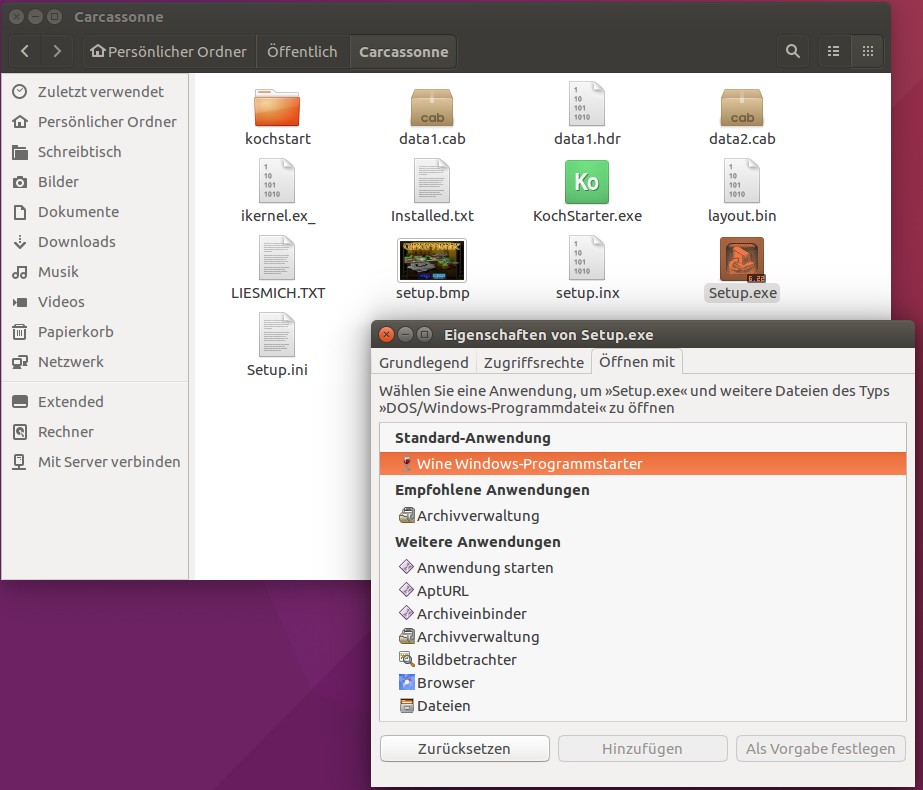Switch to grid view icon
Screen dimensions: 923x790
pos(868,51)
